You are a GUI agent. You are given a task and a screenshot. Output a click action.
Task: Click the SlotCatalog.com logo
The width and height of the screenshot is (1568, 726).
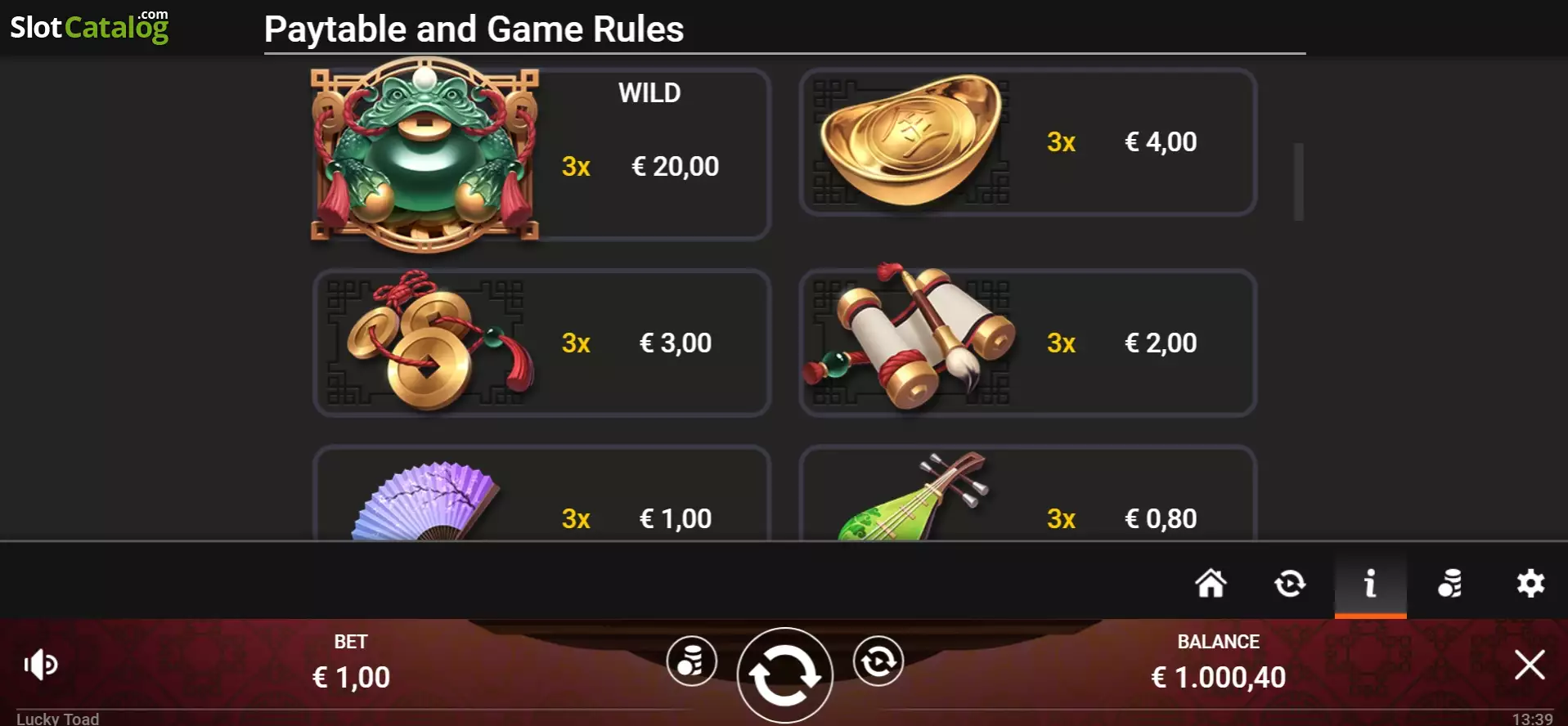click(89, 26)
